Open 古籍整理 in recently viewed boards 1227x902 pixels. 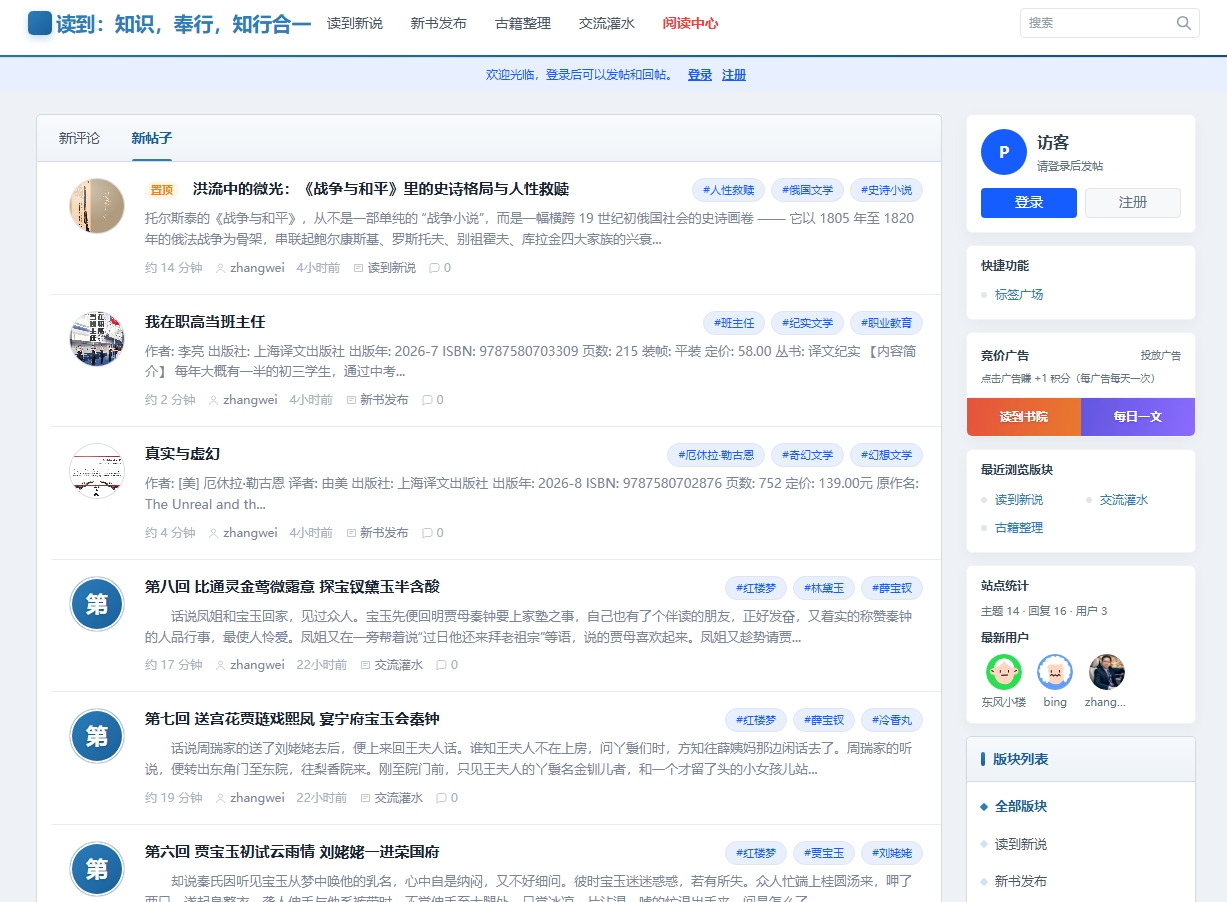coord(1019,528)
